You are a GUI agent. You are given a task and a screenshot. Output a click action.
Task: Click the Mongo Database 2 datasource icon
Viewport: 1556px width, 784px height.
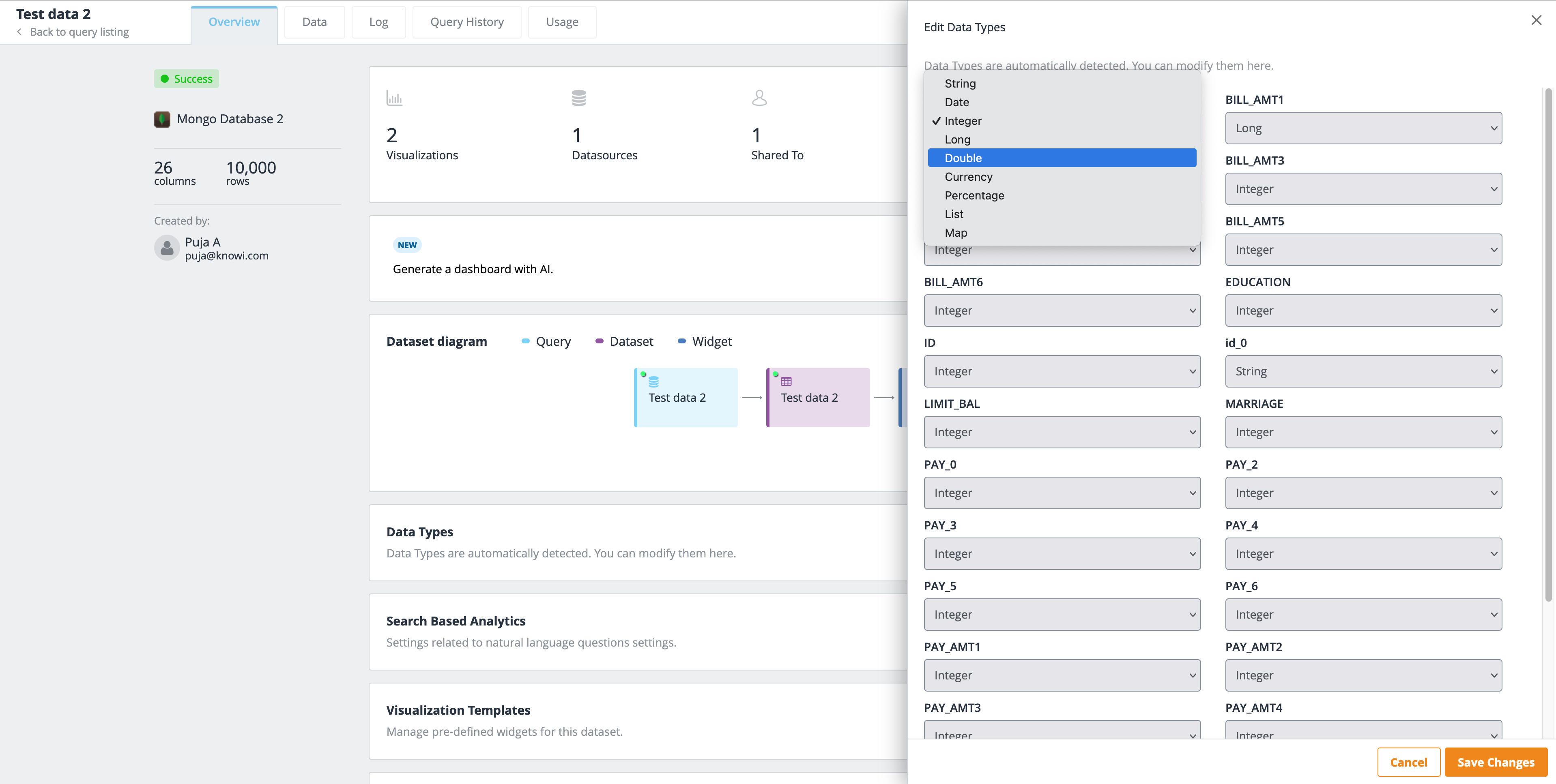pos(162,119)
